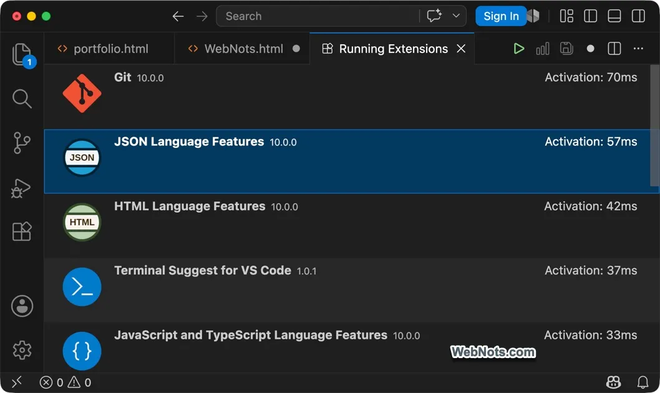Switch to the WebNots.html tab

[242, 49]
